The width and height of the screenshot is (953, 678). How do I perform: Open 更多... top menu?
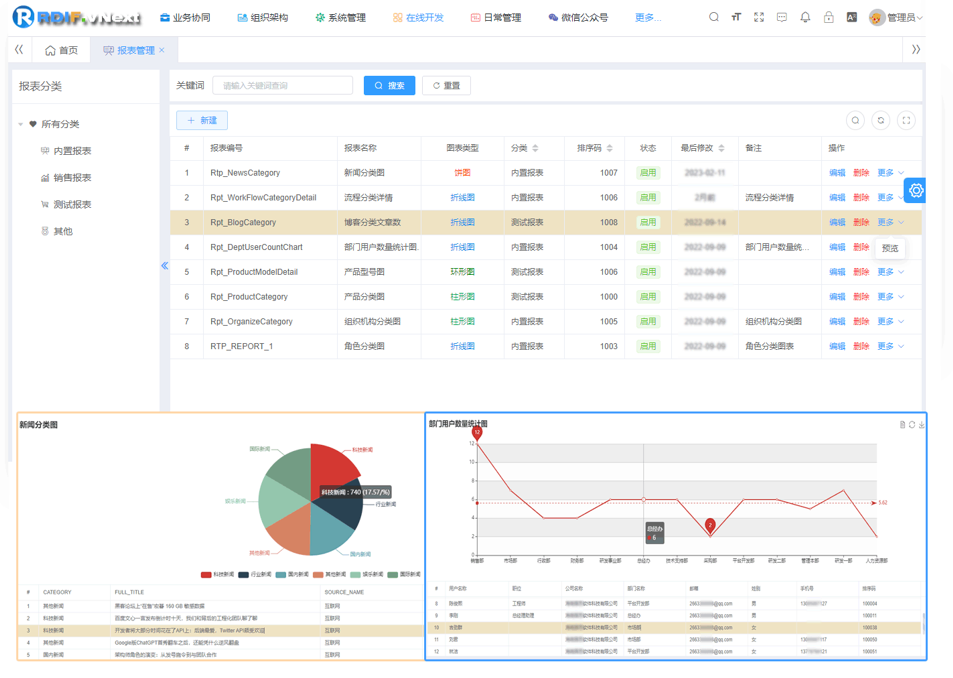coord(648,18)
